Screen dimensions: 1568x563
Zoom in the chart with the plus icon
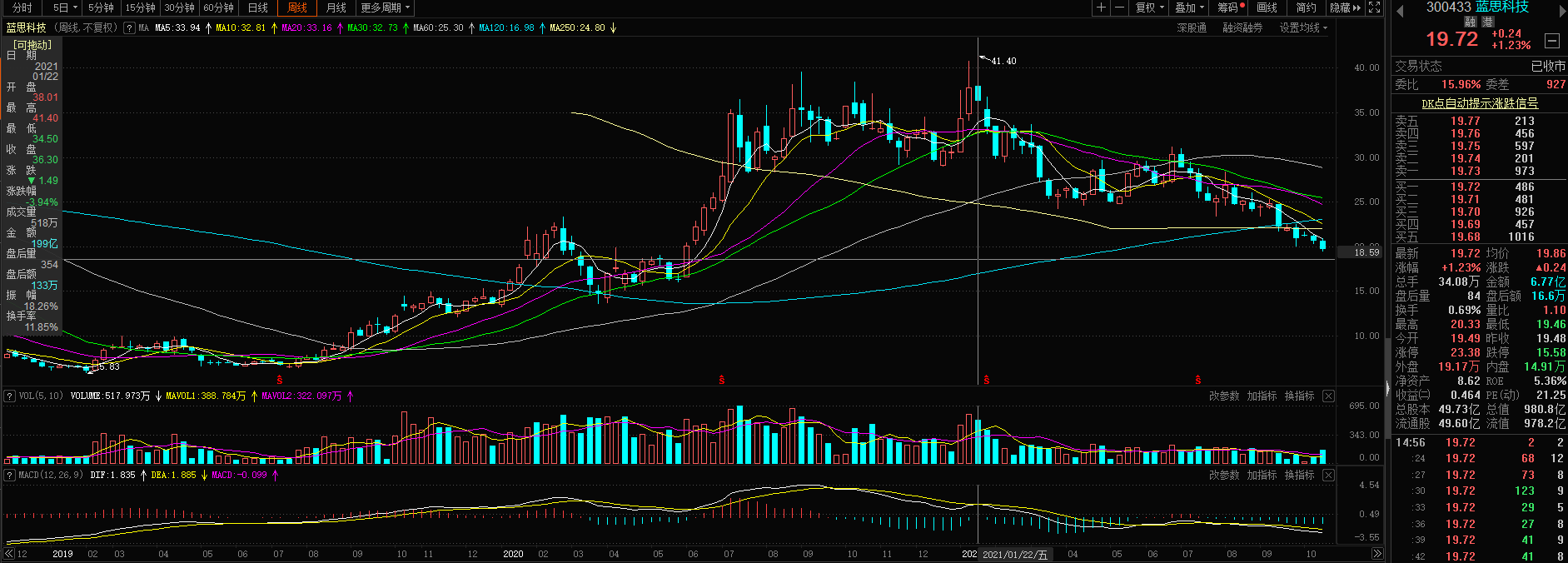tap(1101, 7)
